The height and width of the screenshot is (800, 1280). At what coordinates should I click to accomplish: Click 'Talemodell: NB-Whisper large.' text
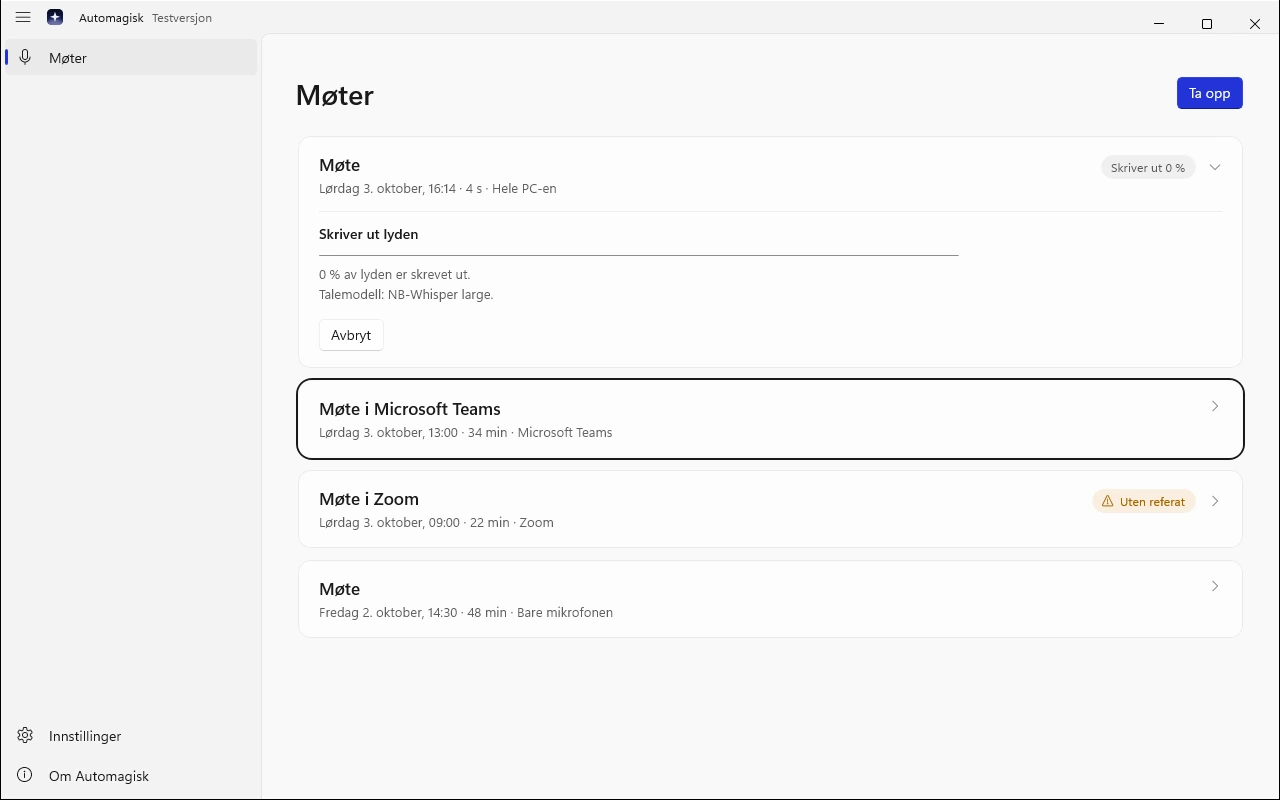(406, 295)
